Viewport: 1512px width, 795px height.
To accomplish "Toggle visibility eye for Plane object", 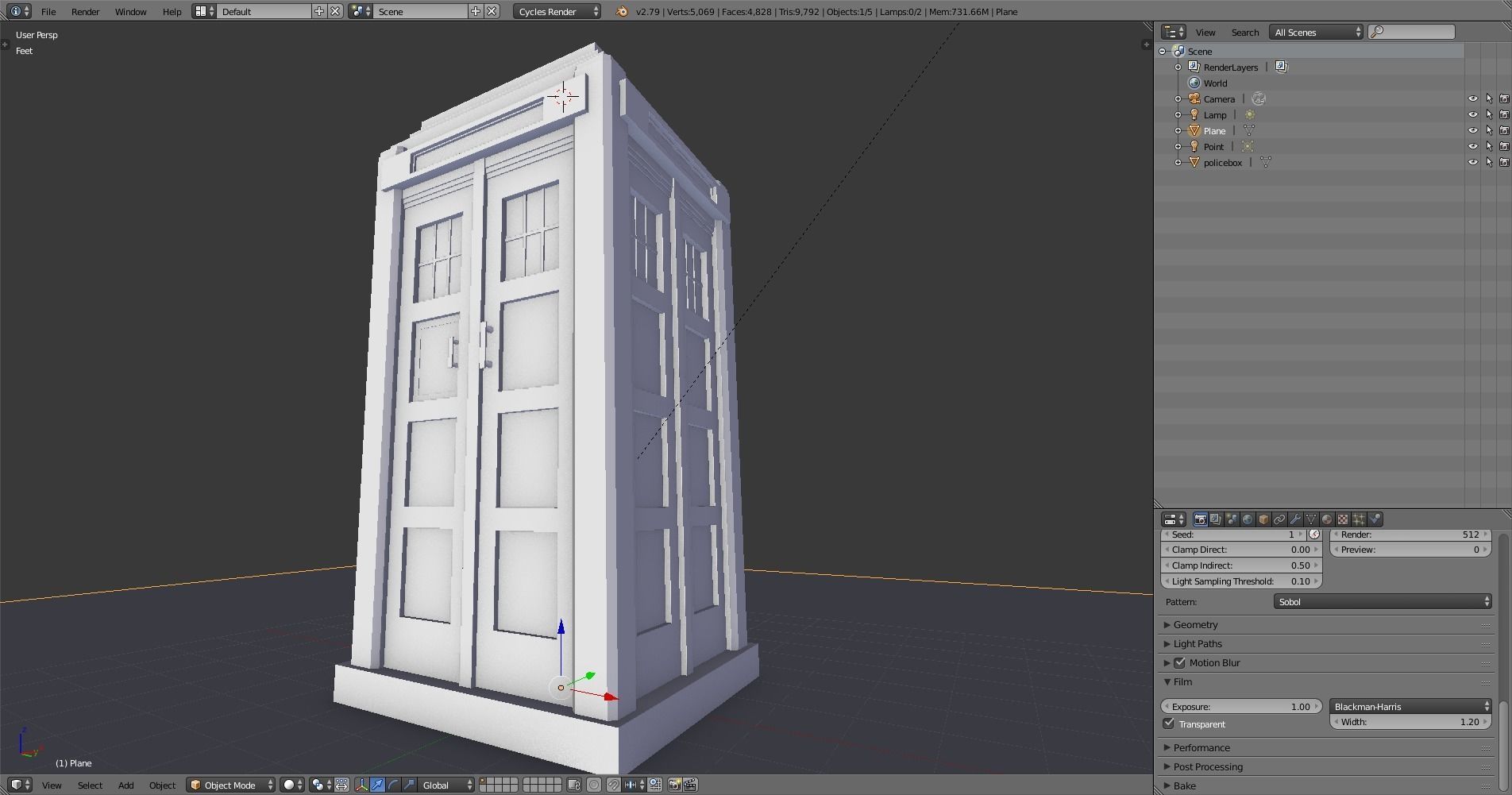I will tap(1472, 130).
